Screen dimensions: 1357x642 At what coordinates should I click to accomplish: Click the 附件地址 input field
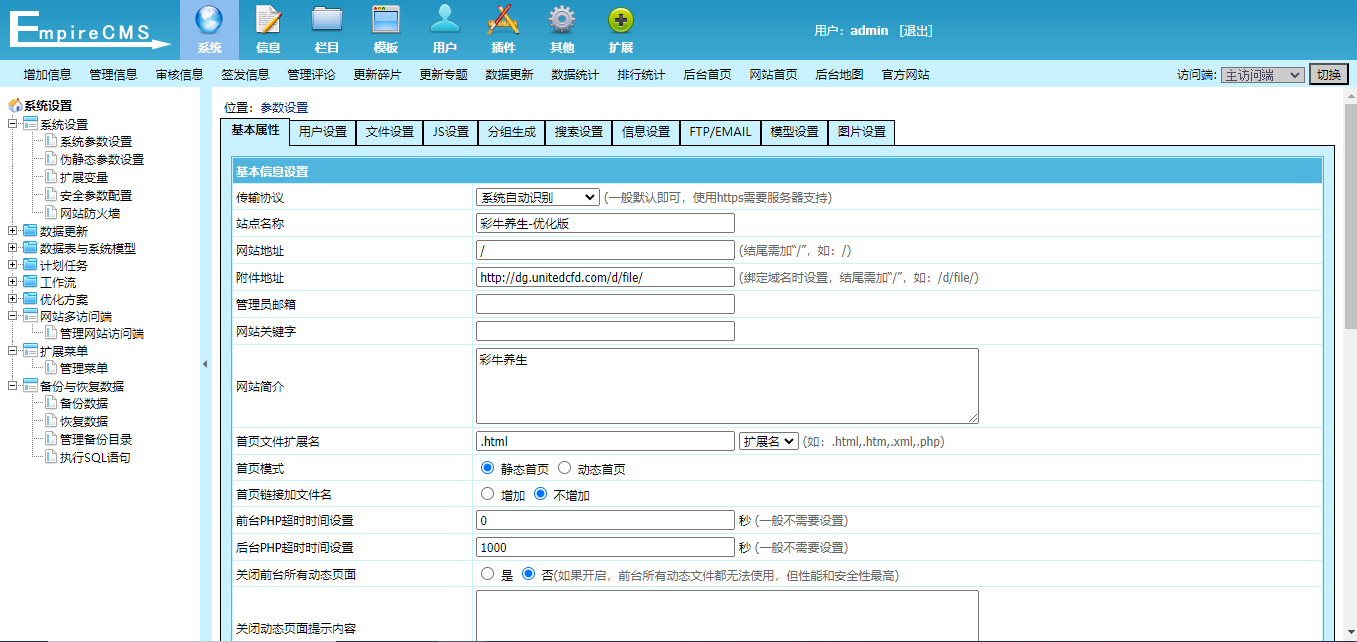pyautogui.click(x=605, y=277)
